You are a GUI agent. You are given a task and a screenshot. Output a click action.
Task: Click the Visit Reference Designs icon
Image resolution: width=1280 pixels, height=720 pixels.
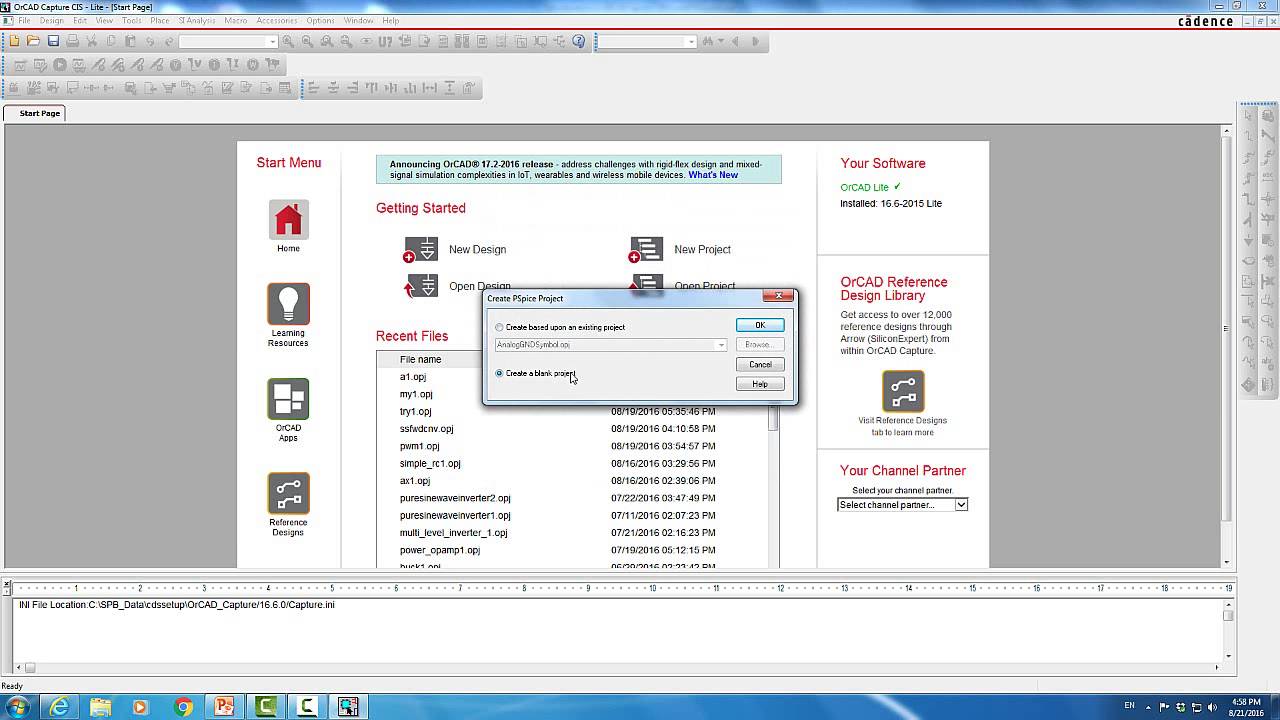pyautogui.click(x=902, y=391)
